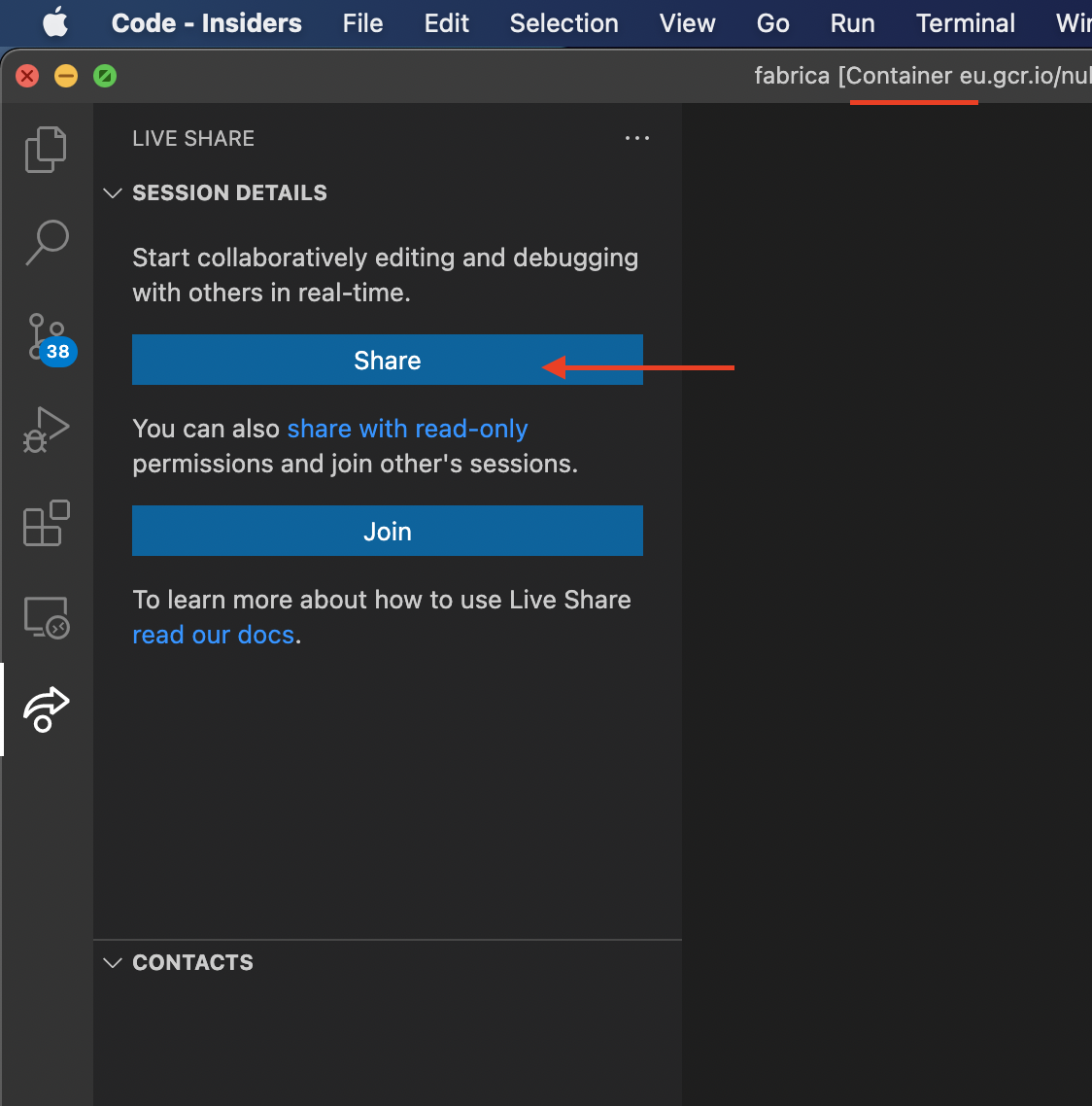Open the Run and Debug view
The width and height of the screenshot is (1092, 1106).
47,430
